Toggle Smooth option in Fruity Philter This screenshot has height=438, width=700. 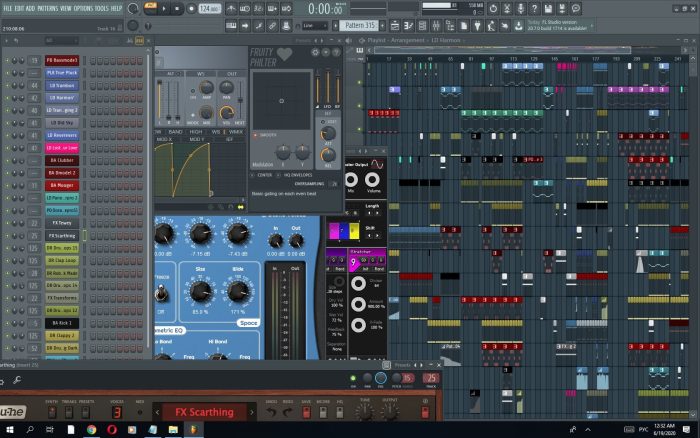[x=256, y=135]
